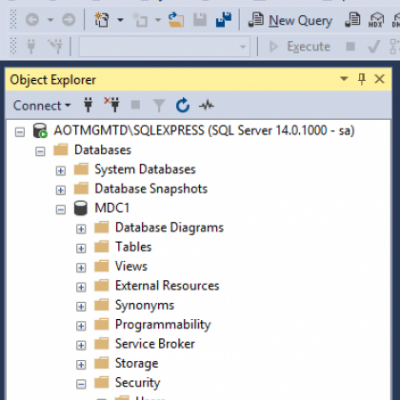Click the New Project icon
This screenshot has width=400, height=400.
pos(102,20)
